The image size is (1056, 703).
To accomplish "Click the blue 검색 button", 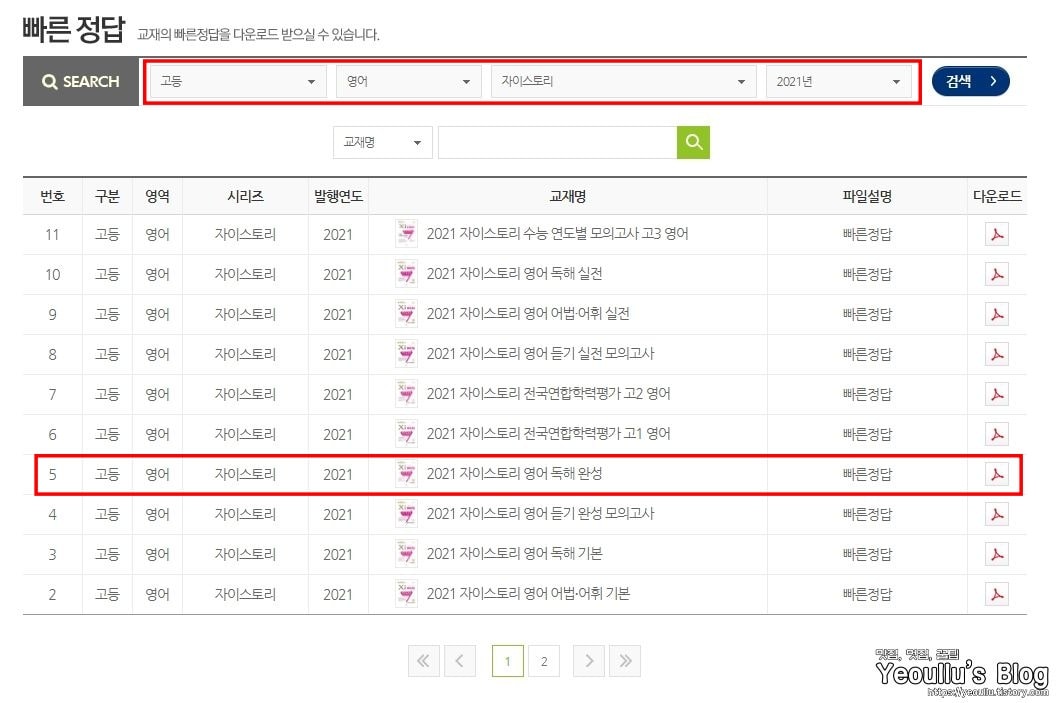I will click(x=970, y=81).
